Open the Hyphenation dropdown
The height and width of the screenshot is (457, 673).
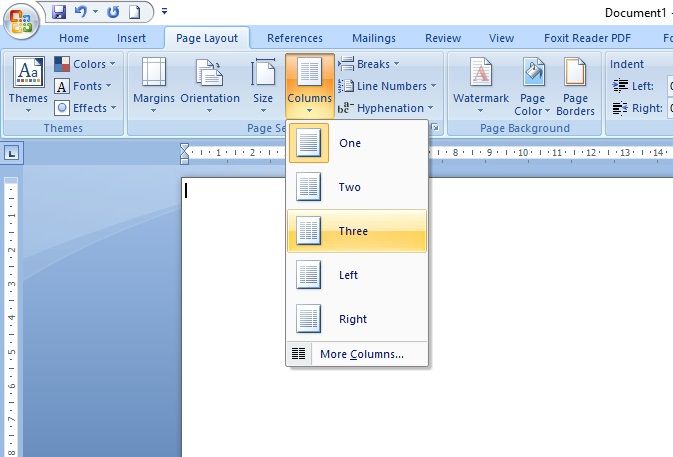[x=386, y=108]
